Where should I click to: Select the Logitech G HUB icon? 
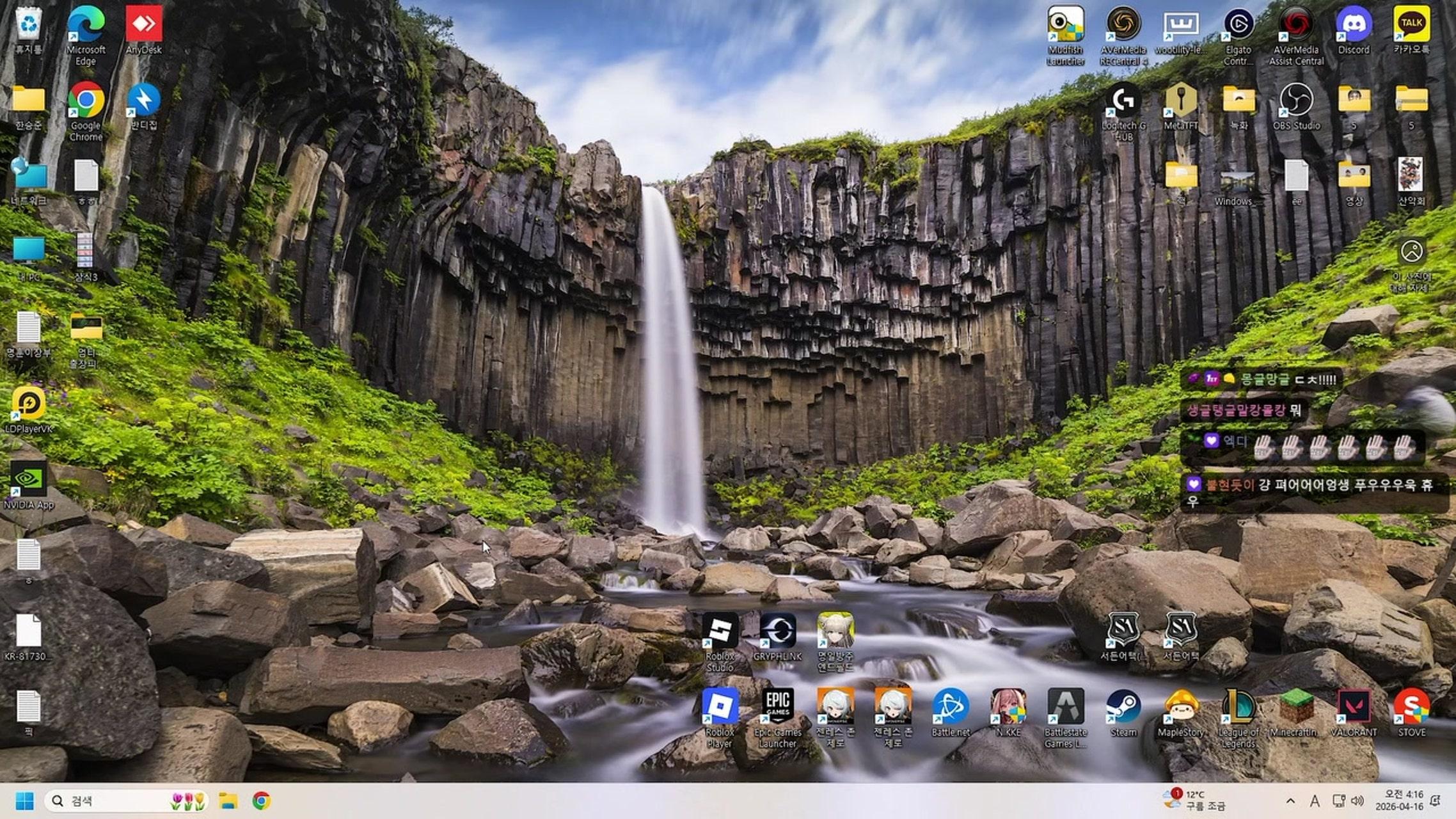[x=1123, y=100]
